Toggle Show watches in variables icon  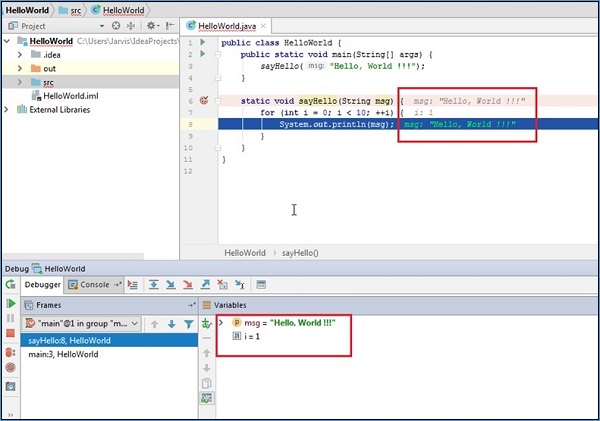[x=207, y=398]
